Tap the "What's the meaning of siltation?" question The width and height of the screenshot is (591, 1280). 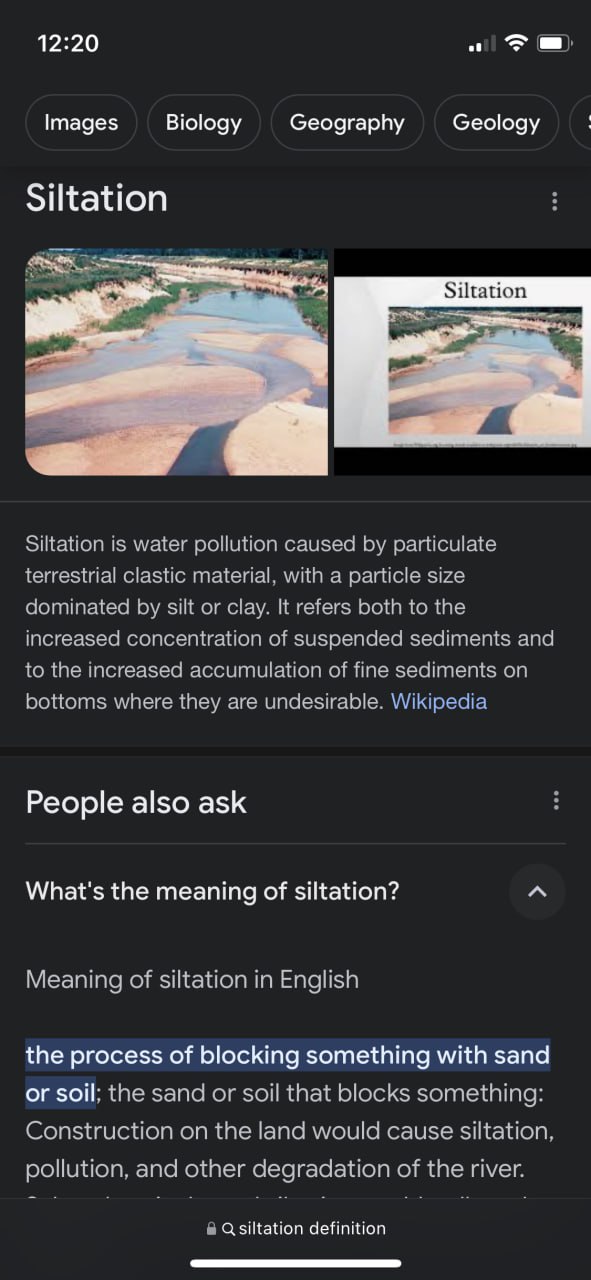(212, 891)
